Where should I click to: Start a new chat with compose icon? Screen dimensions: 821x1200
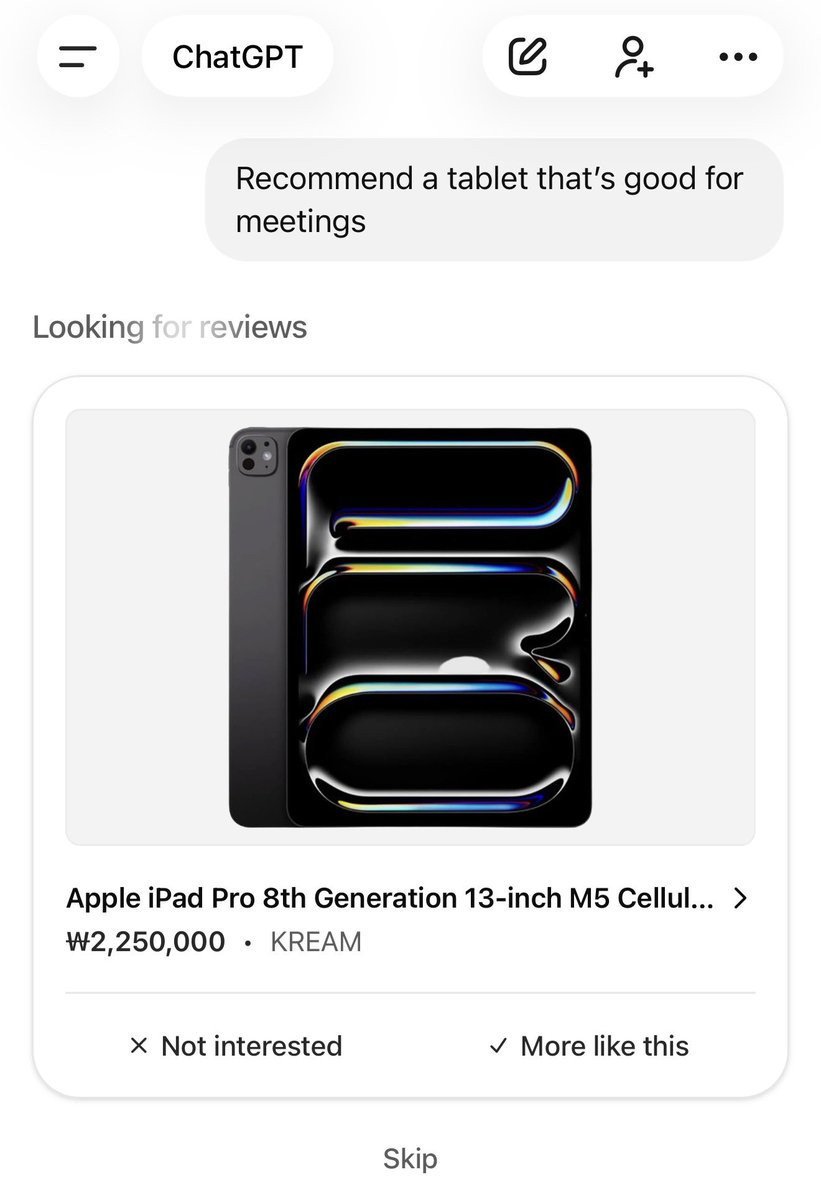(x=528, y=57)
